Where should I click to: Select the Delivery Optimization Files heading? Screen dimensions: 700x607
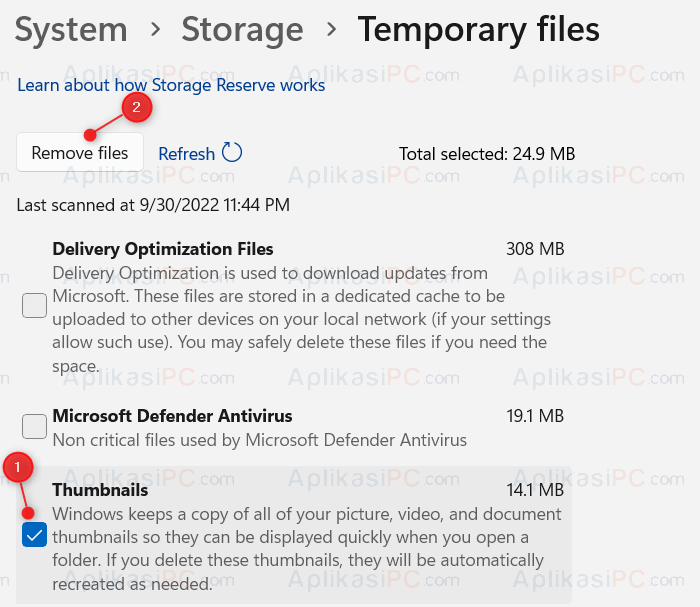(162, 249)
